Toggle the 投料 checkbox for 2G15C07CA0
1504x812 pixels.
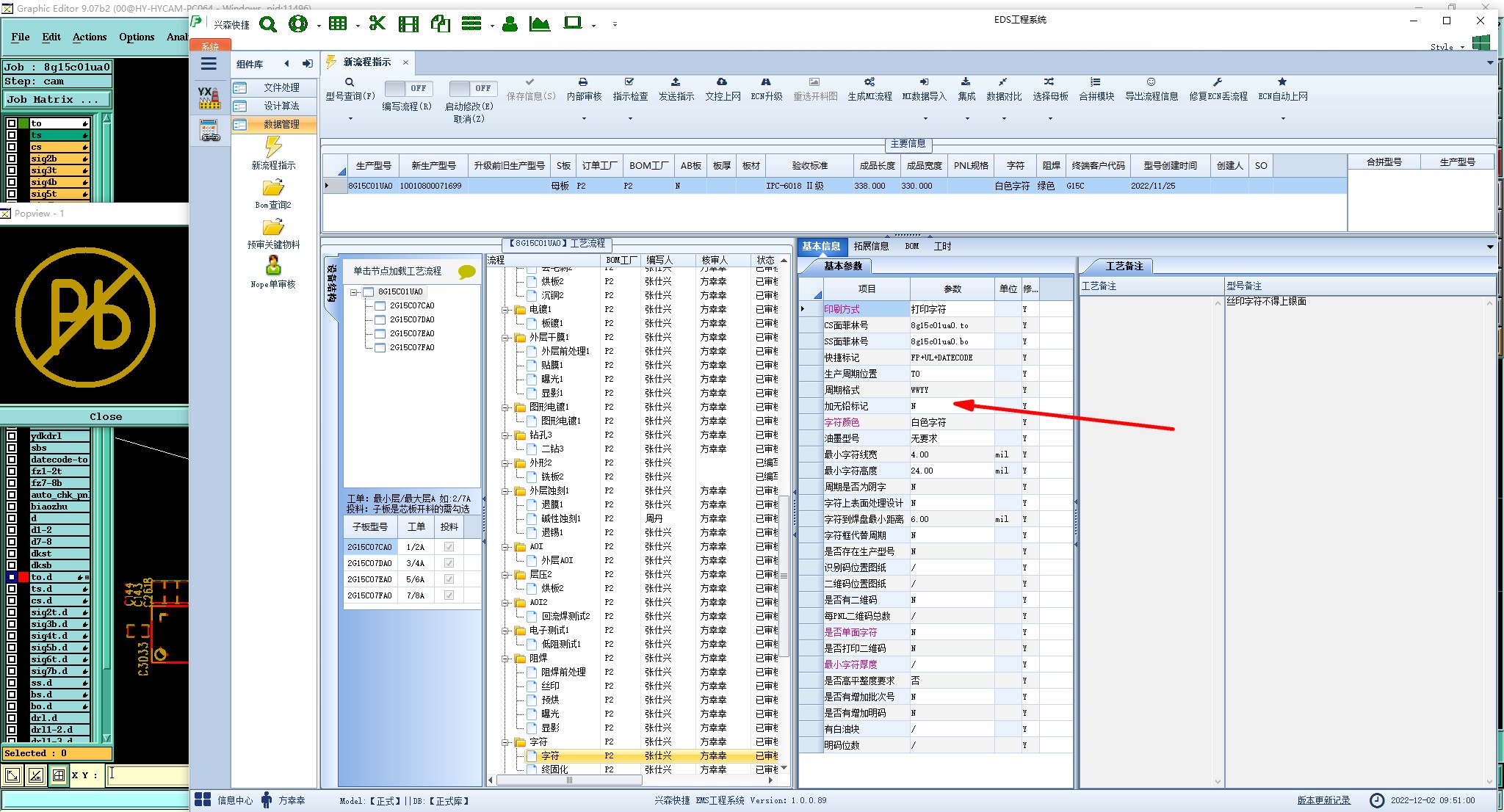[449, 547]
